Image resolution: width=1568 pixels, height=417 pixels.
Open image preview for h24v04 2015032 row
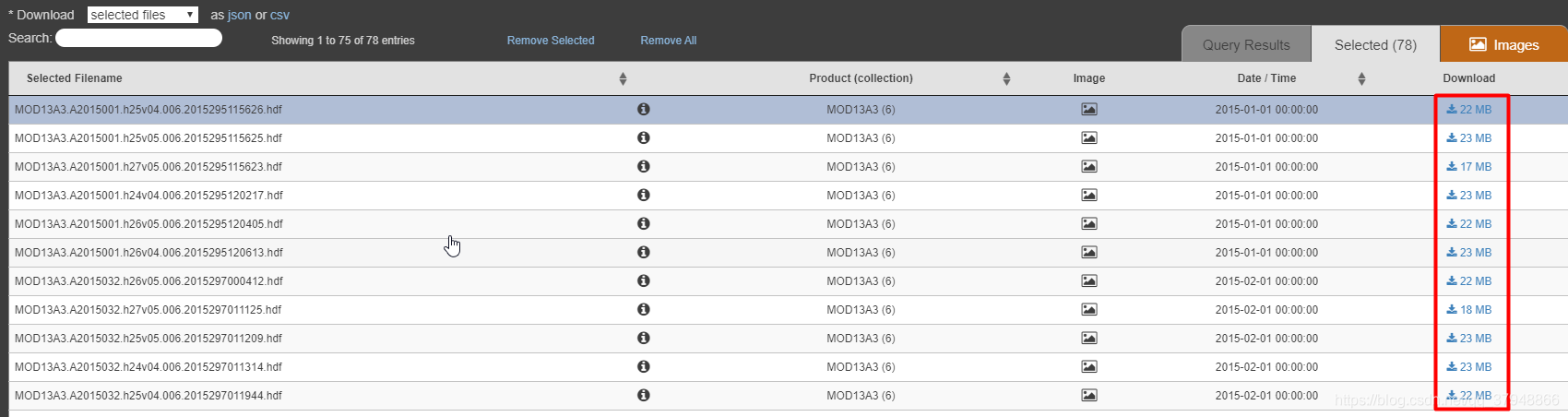[x=1089, y=366]
